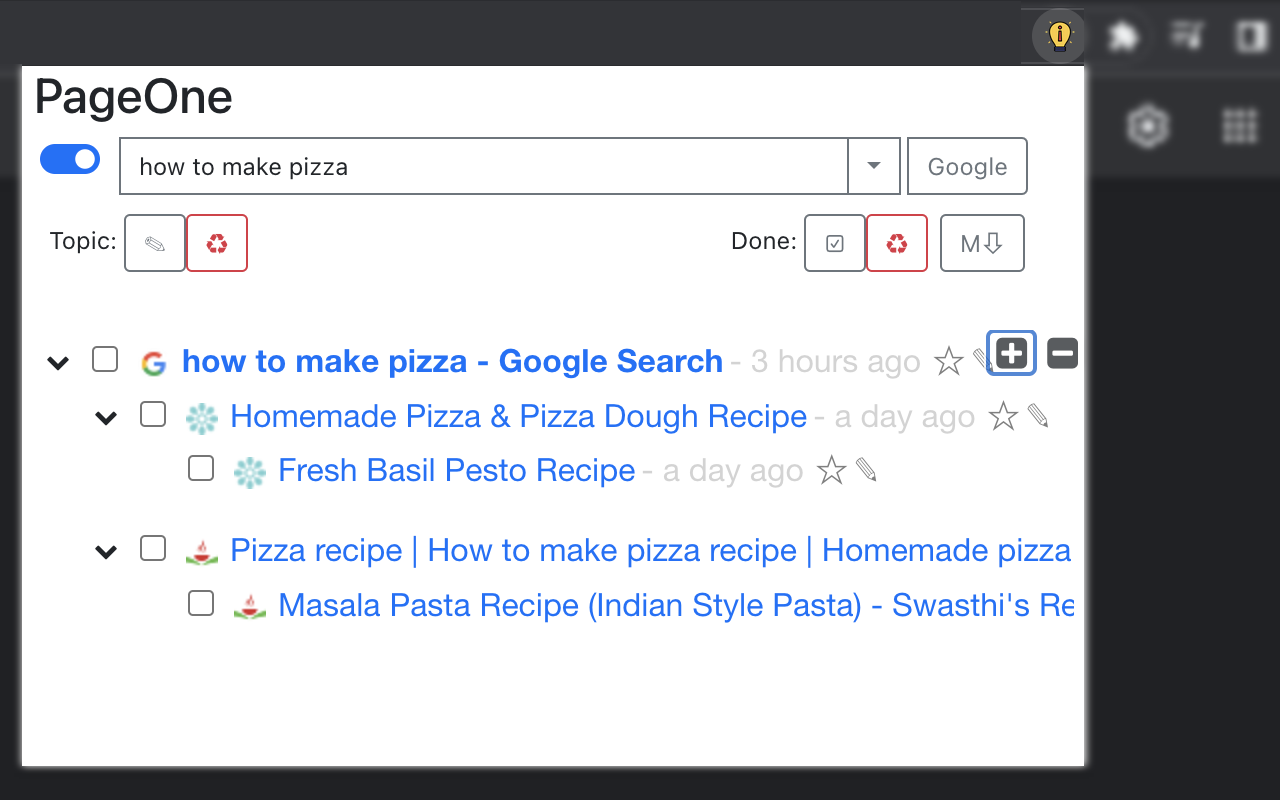Viewport: 1280px width, 800px height.
Task: Star the Homemade Pizza & Pizza Dough entry
Action: pyautogui.click(x=1002, y=416)
